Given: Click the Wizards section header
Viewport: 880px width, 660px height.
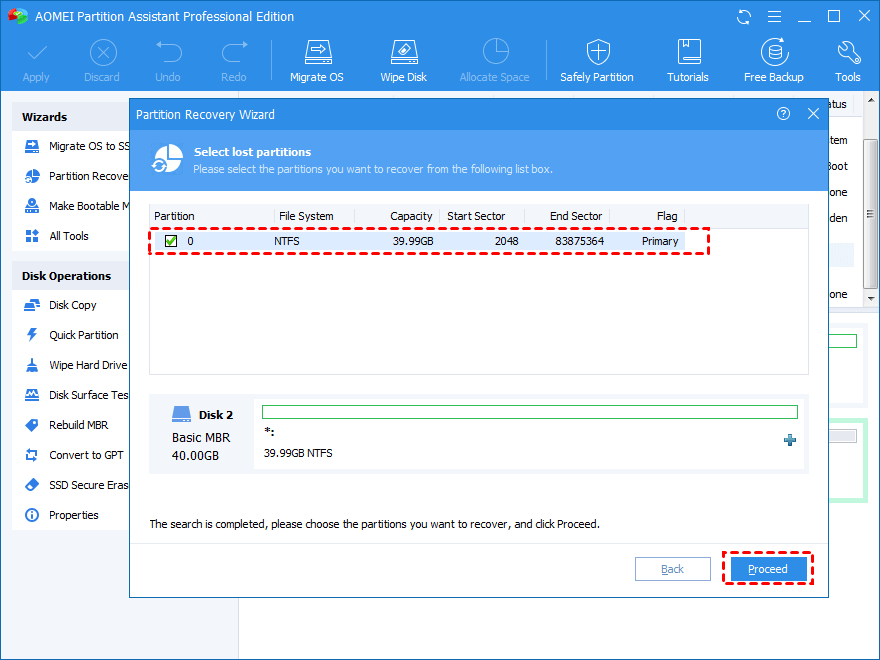Looking at the screenshot, I should tap(44, 117).
